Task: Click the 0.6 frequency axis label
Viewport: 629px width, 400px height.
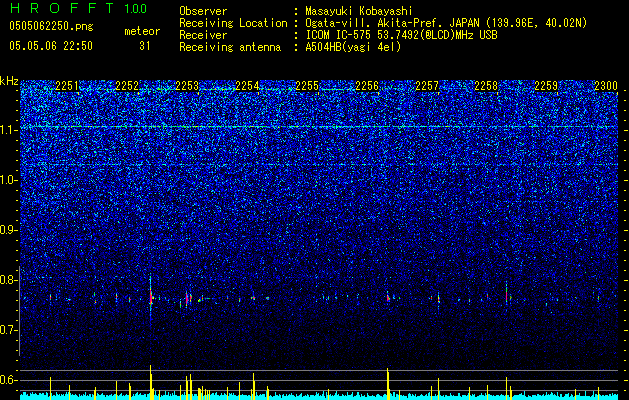Action: coord(9,380)
